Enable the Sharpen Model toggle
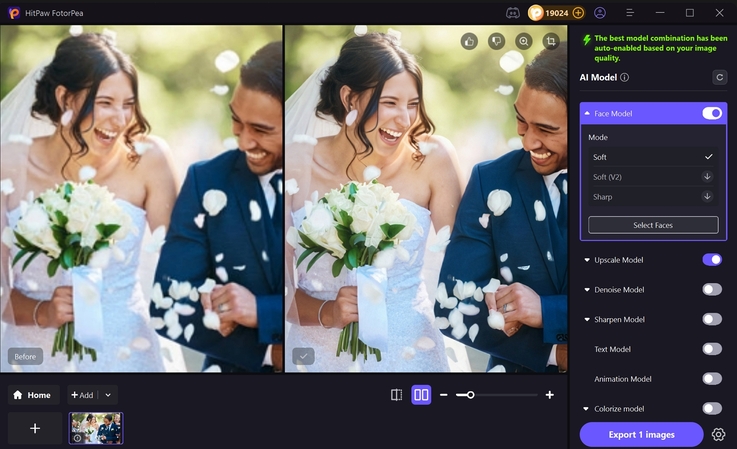This screenshot has height=449, width=737. [x=712, y=319]
